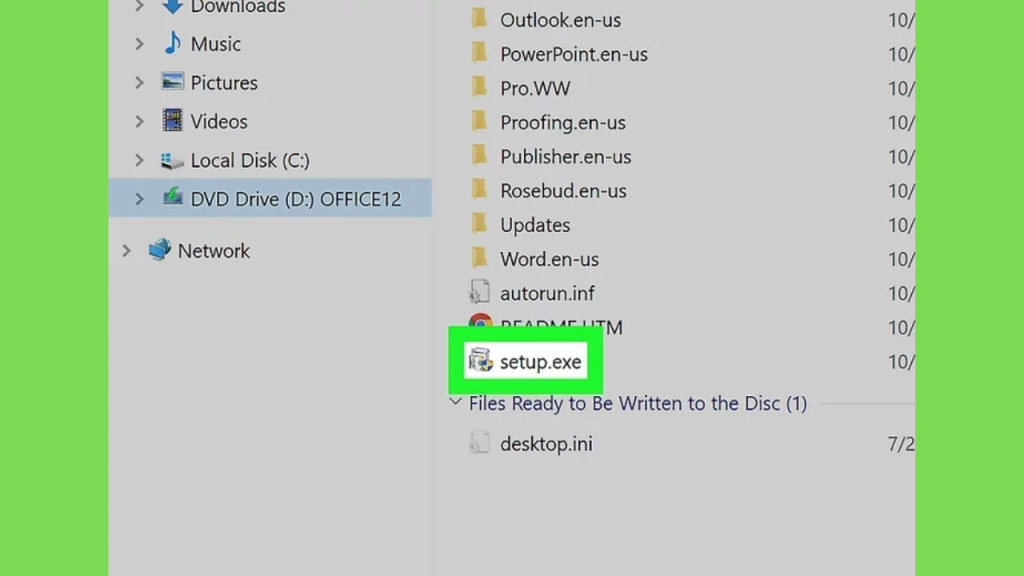The width and height of the screenshot is (1024, 576).
Task: Select the Updates folder name
Action: tap(535, 225)
